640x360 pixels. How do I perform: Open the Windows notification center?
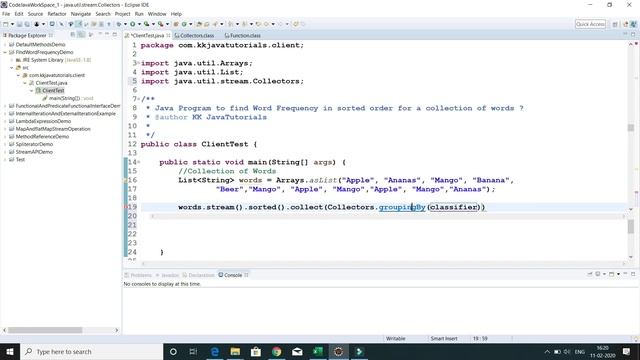(627, 351)
